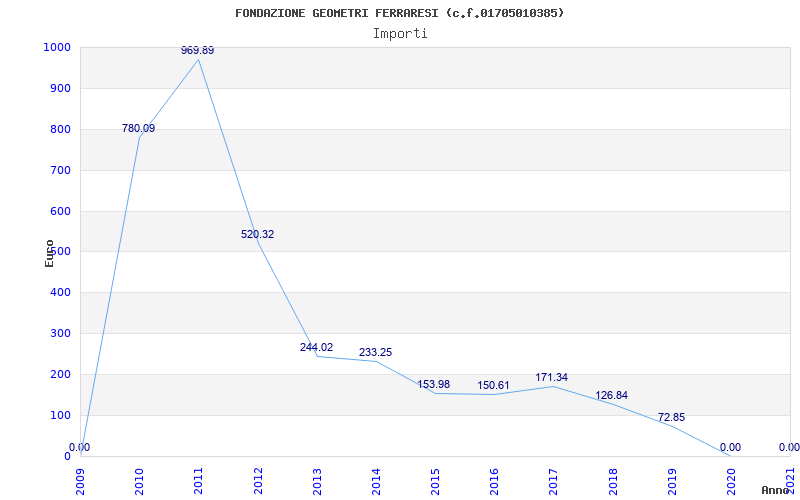Click the 2014 x-axis year label
The image size is (800, 500).
[x=376, y=481]
